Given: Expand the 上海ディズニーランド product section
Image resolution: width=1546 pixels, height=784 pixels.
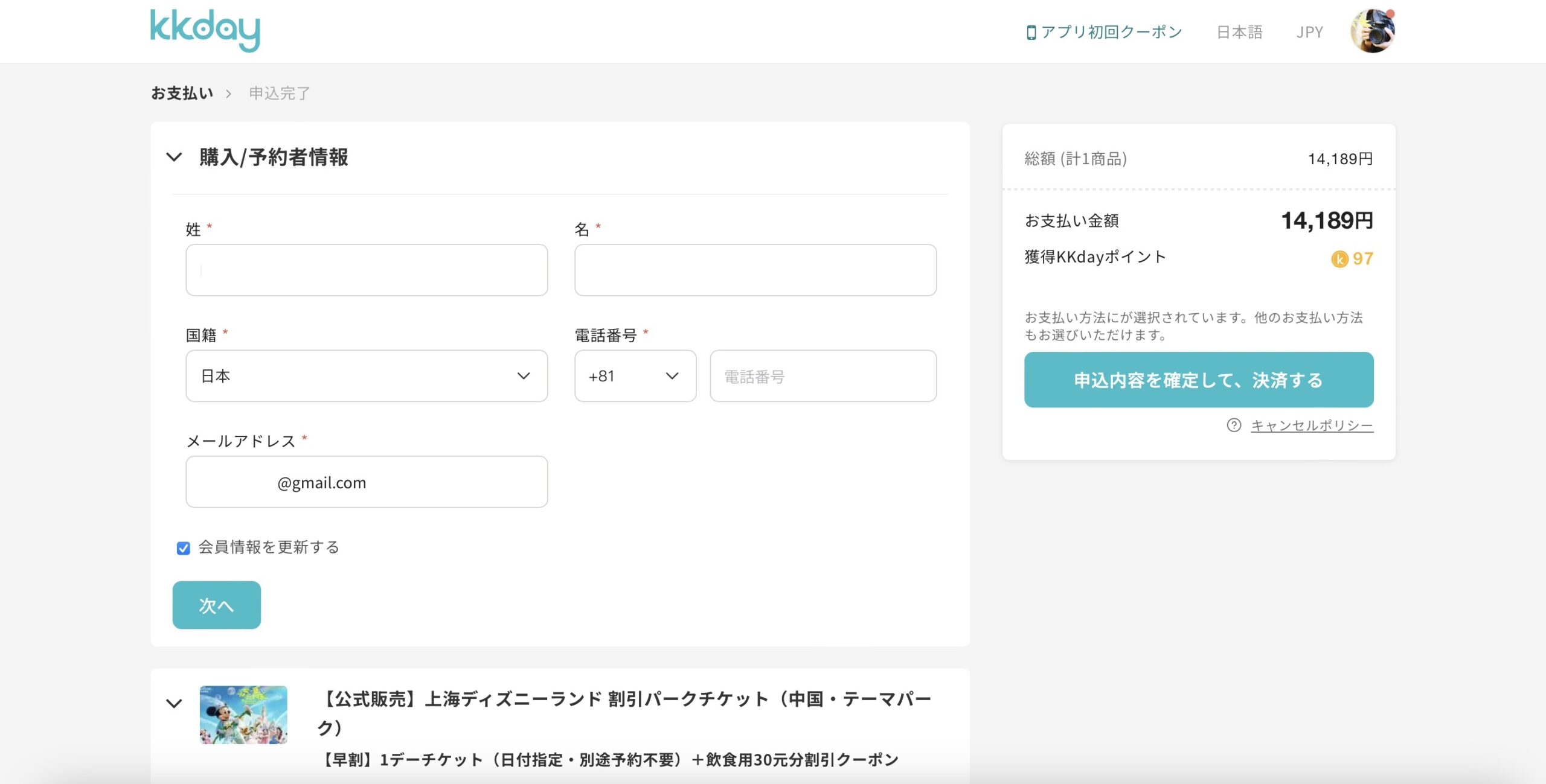Looking at the screenshot, I should (174, 704).
